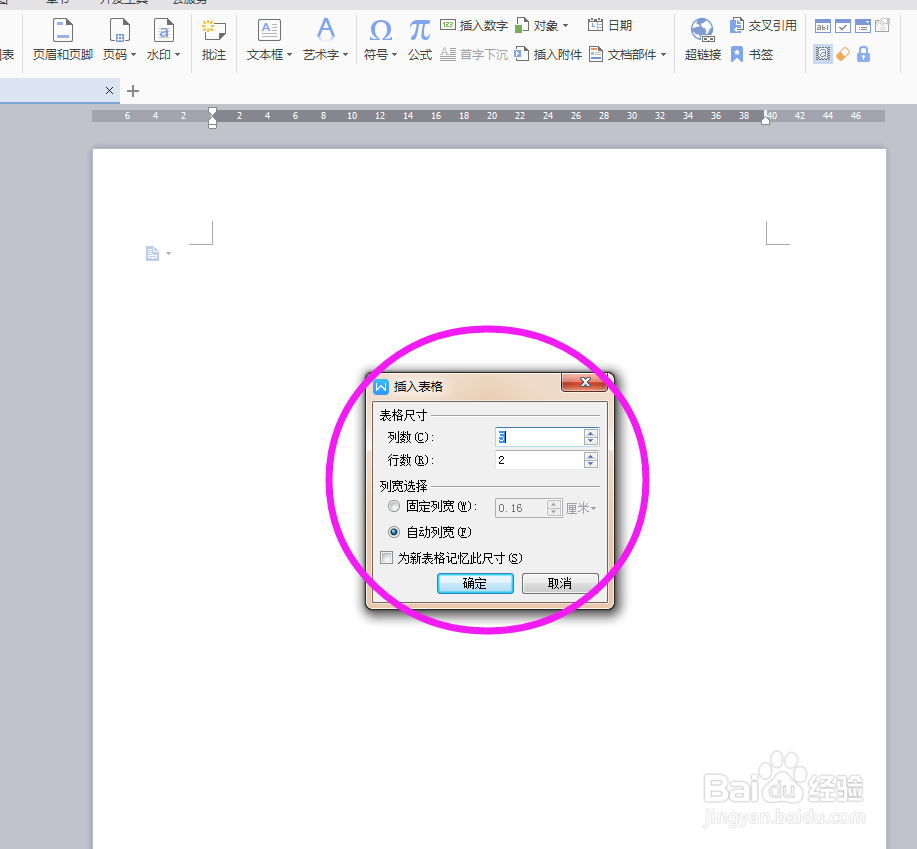
Task: Confirm table insertion with 确定
Action: point(474,583)
